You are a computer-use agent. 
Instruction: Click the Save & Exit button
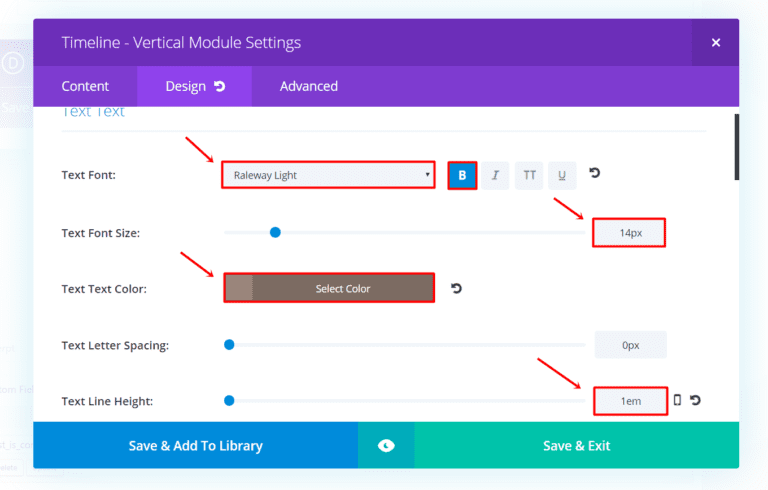click(576, 445)
